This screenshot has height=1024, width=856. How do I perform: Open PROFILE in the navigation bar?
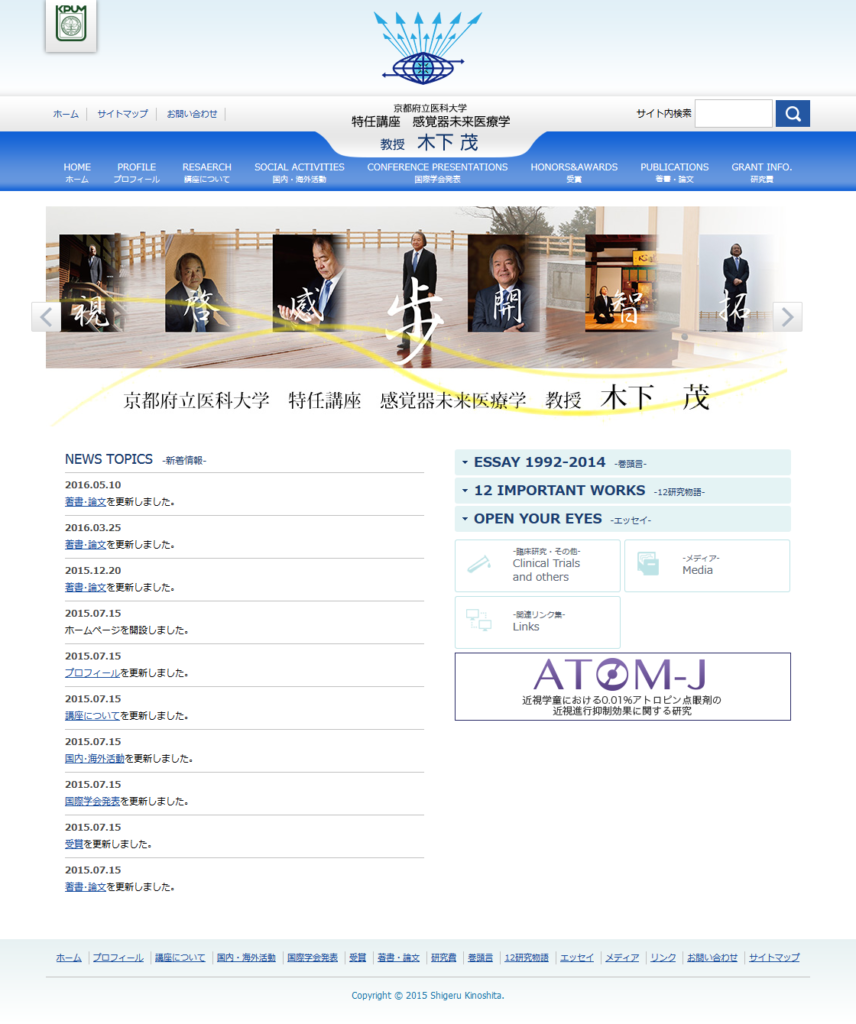136,172
